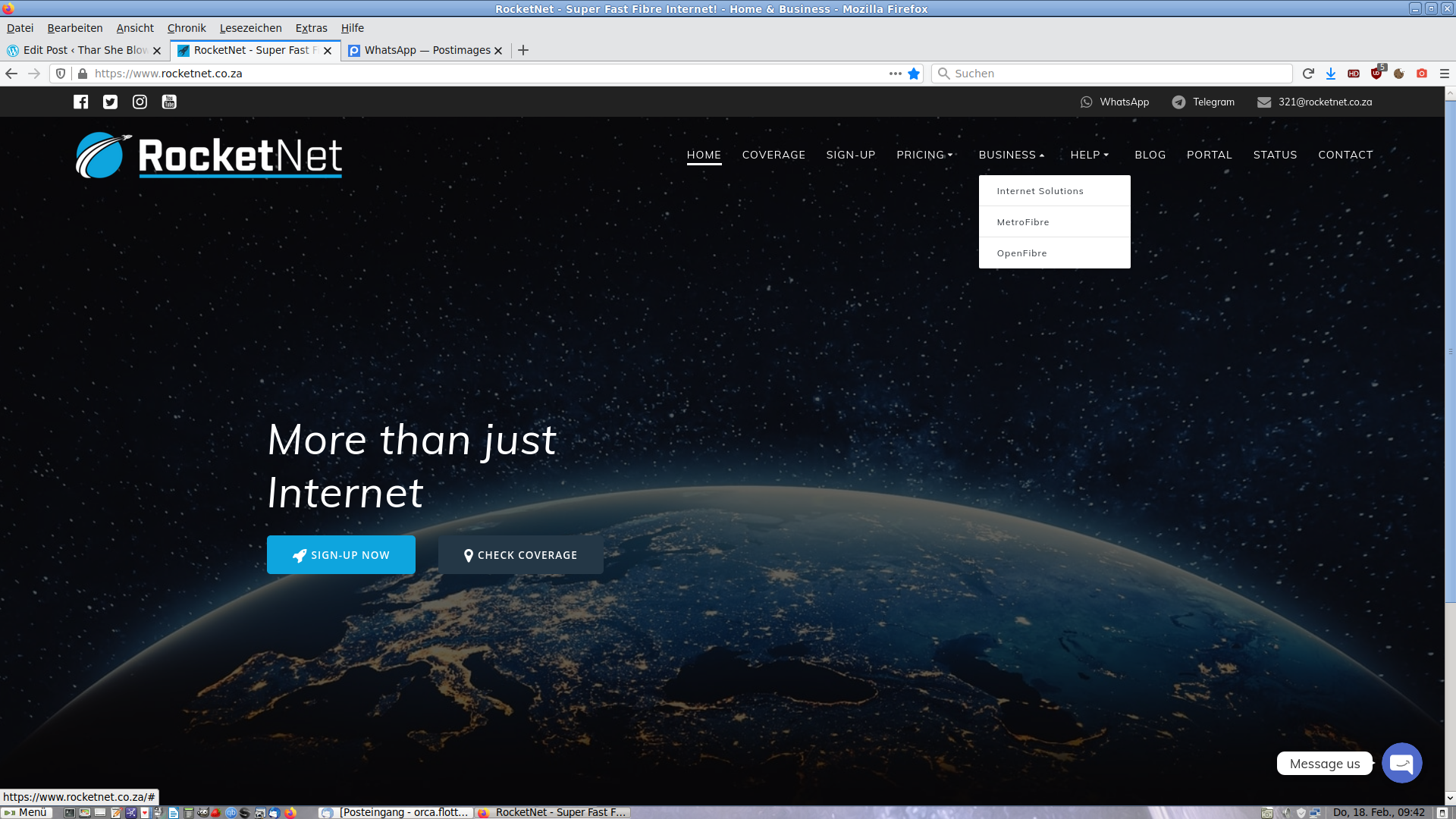Open the Extras menu
Image resolution: width=1456 pixels, height=819 pixels.
[x=312, y=28]
